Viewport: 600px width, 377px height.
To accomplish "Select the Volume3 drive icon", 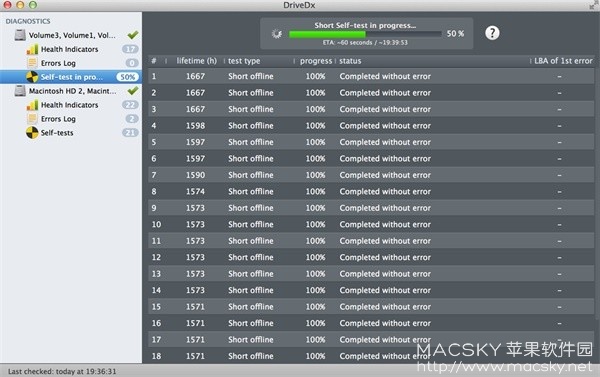I will click(20, 35).
